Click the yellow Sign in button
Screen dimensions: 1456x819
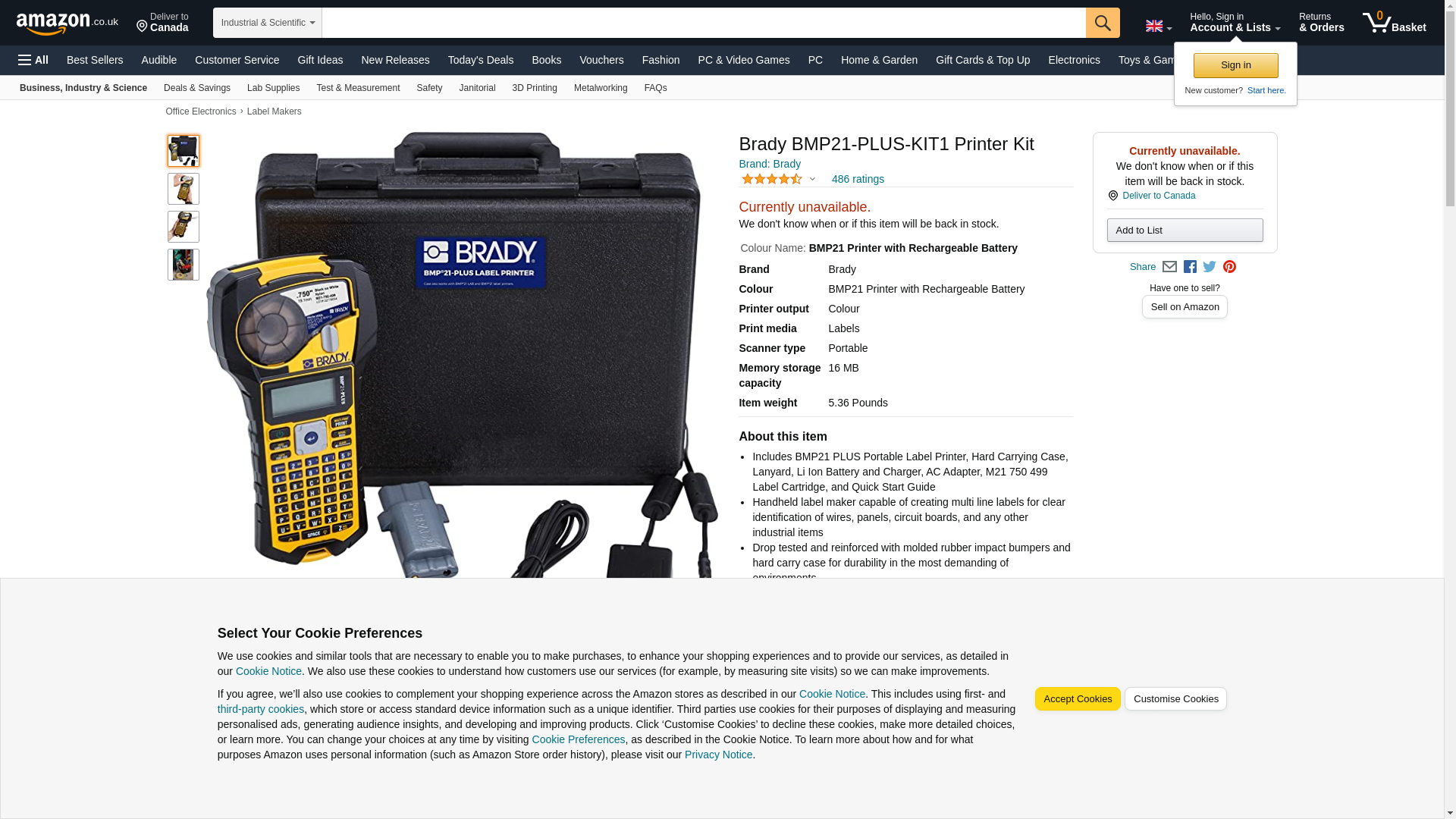coord(1235,66)
